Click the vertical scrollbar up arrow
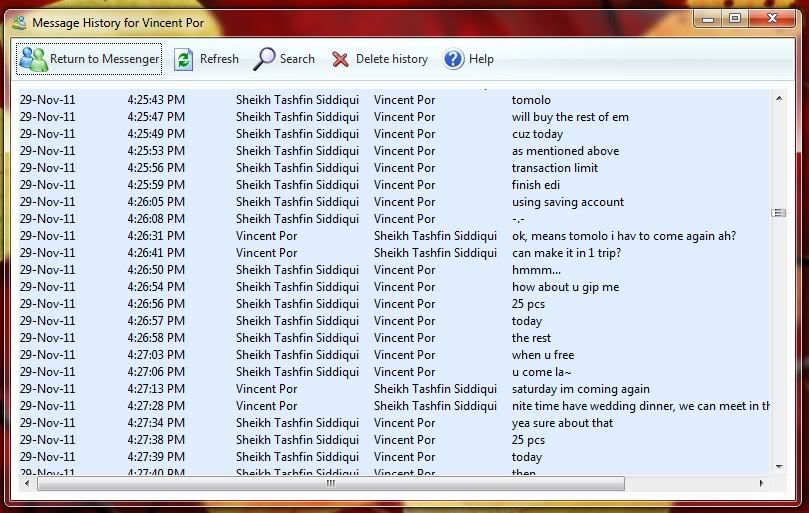The image size is (809, 513). [x=779, y=98]
